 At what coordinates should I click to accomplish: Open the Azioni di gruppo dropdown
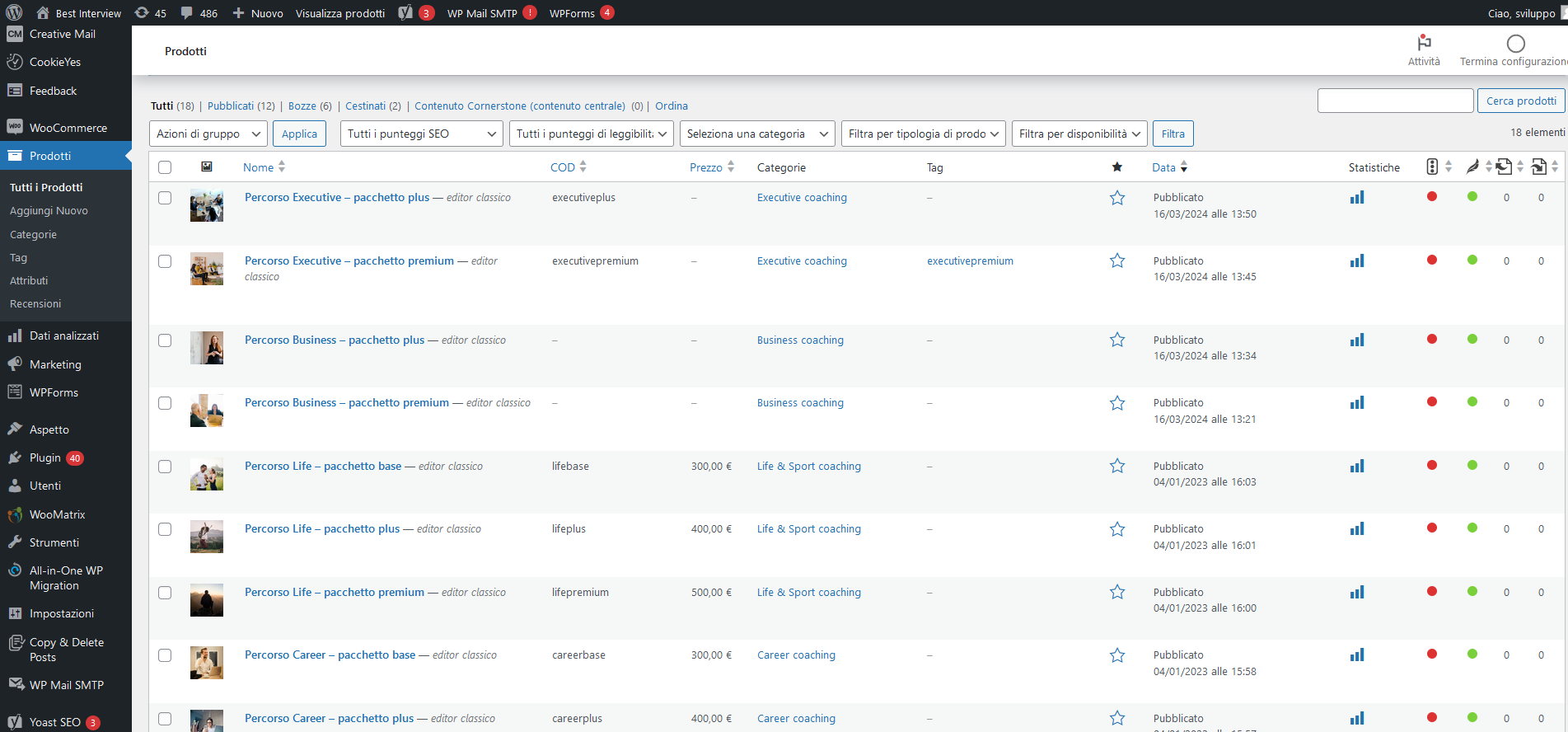(208, 134)
